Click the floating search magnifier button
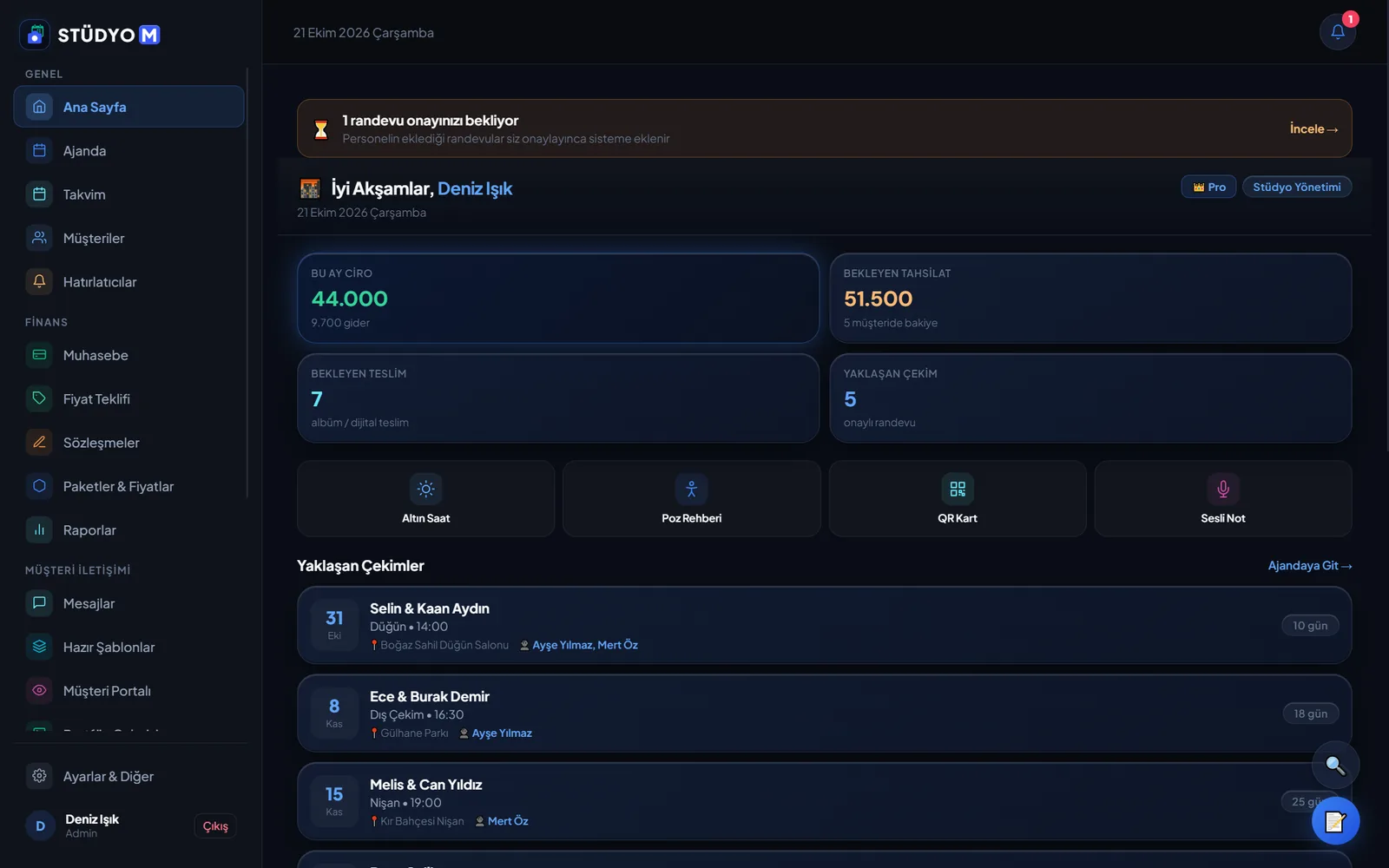The width and height of the screenshot is (1389, 868). tap(1335, 765)
